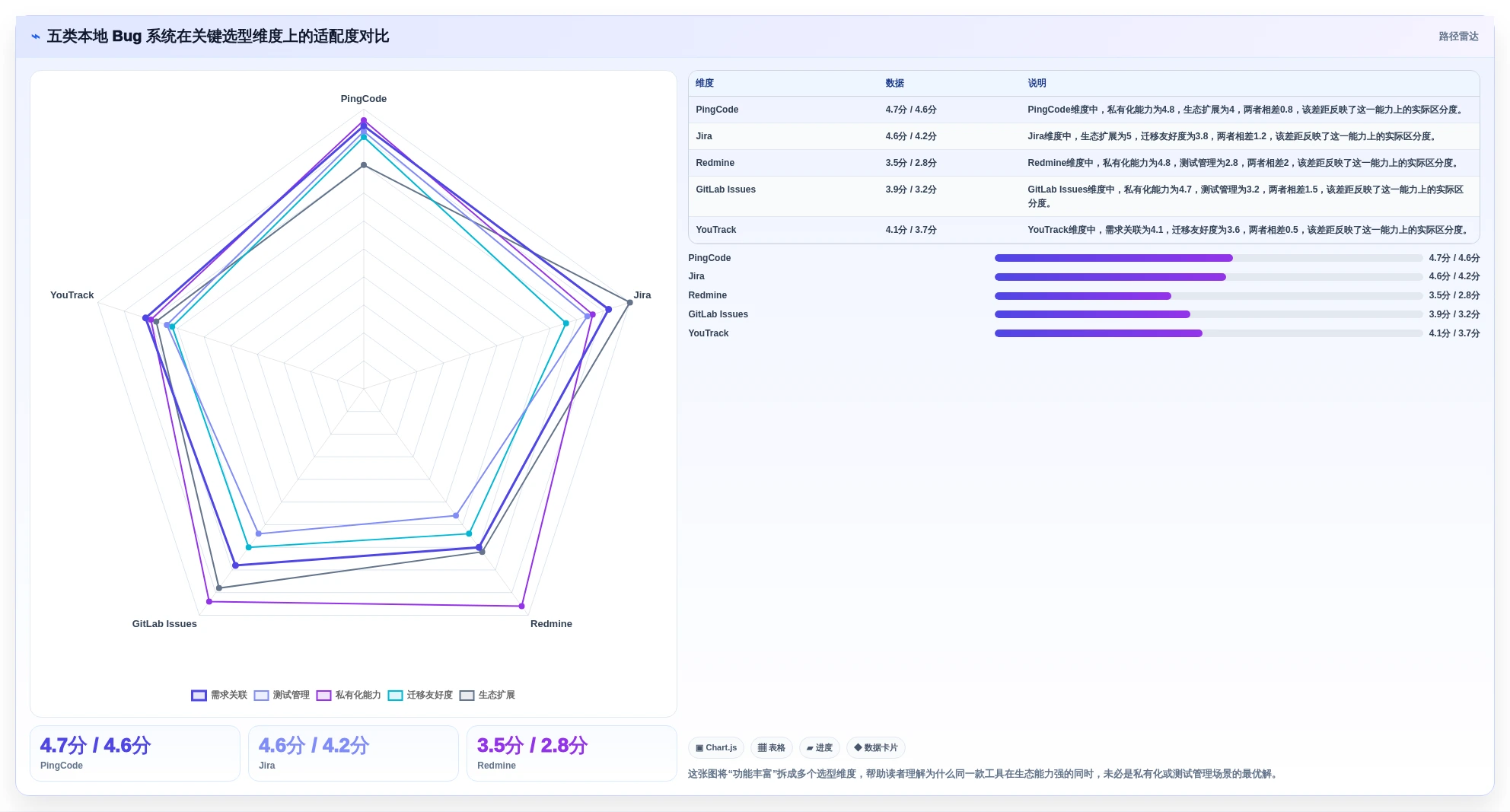Toggle the 需求关联 legend series
The image size is (1510, 812).
(219, 695)
